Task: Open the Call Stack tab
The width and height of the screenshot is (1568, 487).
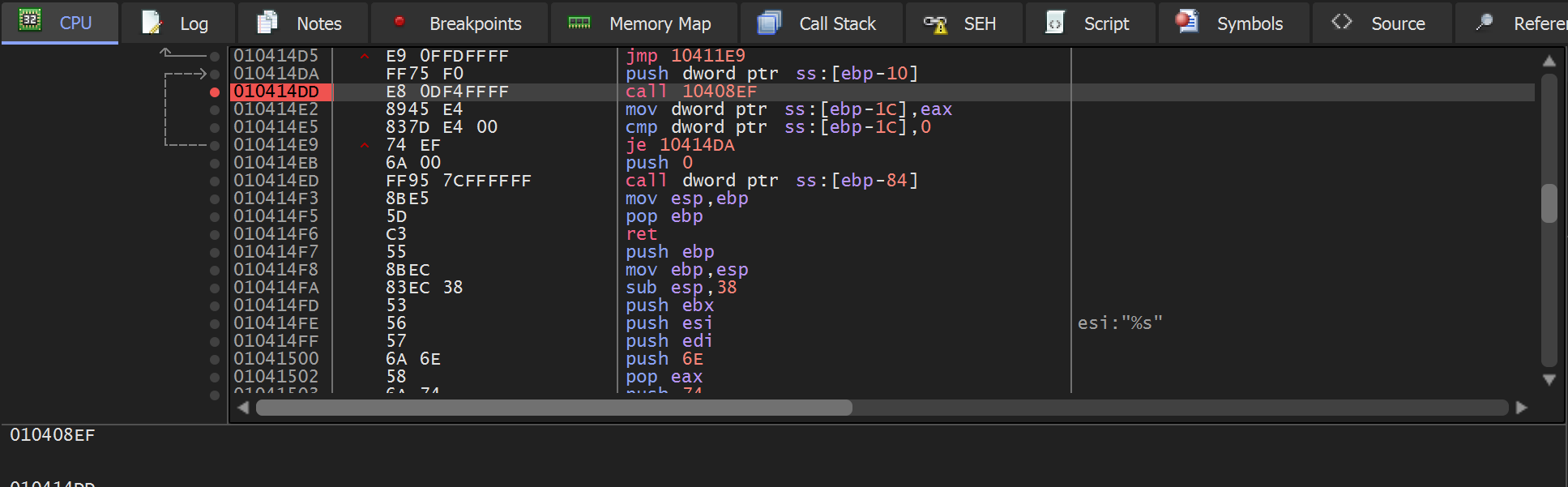Action: [822, 23]
